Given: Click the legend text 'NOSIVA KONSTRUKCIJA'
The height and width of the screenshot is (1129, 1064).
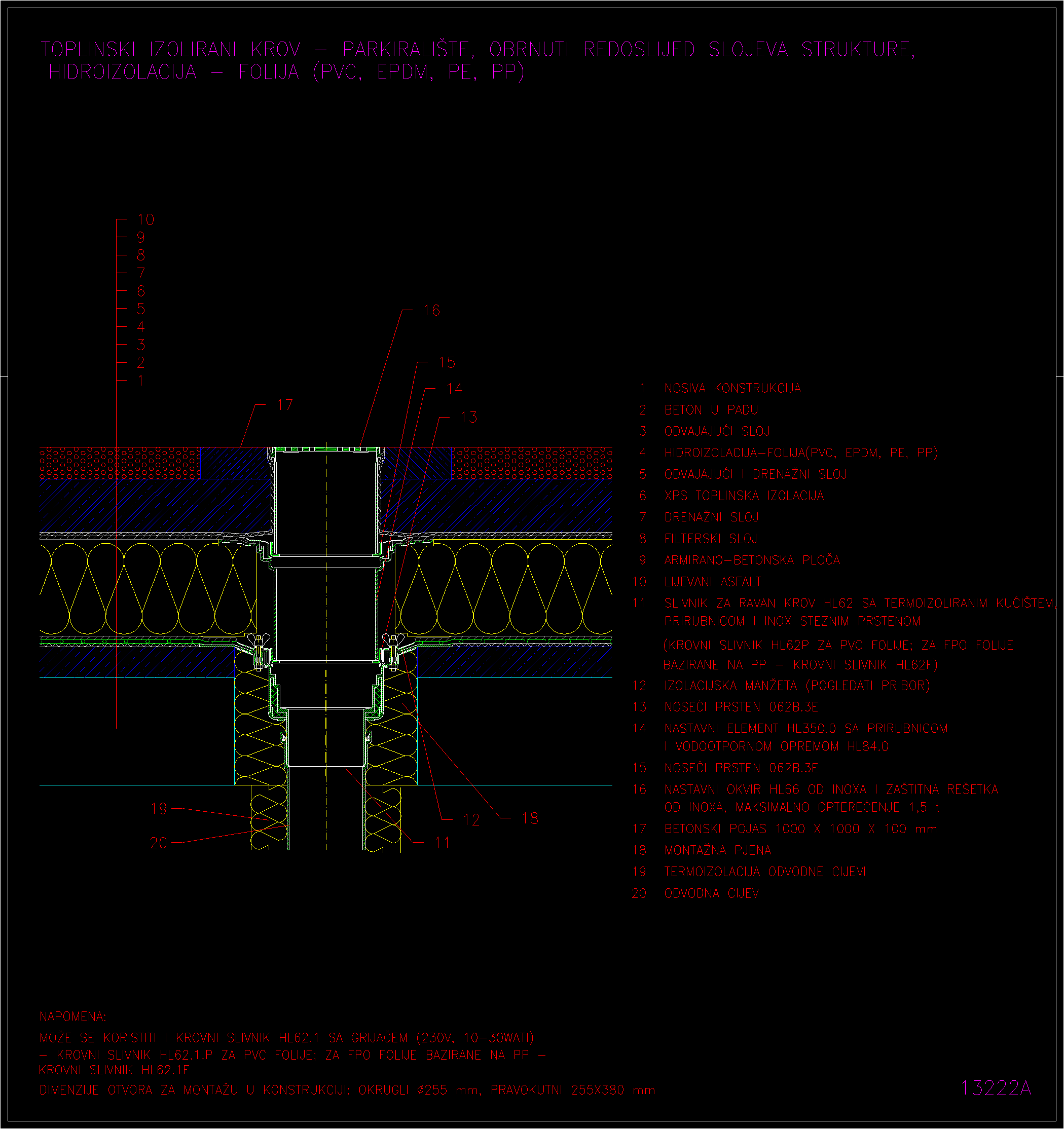Looking at the screenshot, I should pyautogui.click(x=732, y=389).
